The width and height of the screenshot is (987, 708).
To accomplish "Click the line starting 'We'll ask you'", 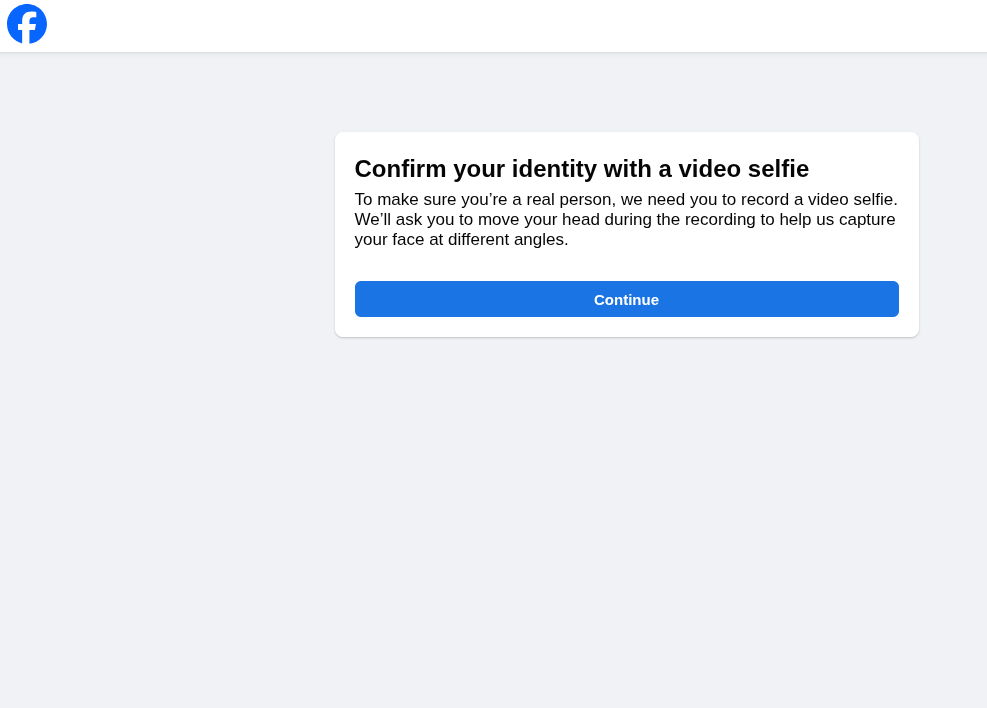I will (x=624, y=220).
